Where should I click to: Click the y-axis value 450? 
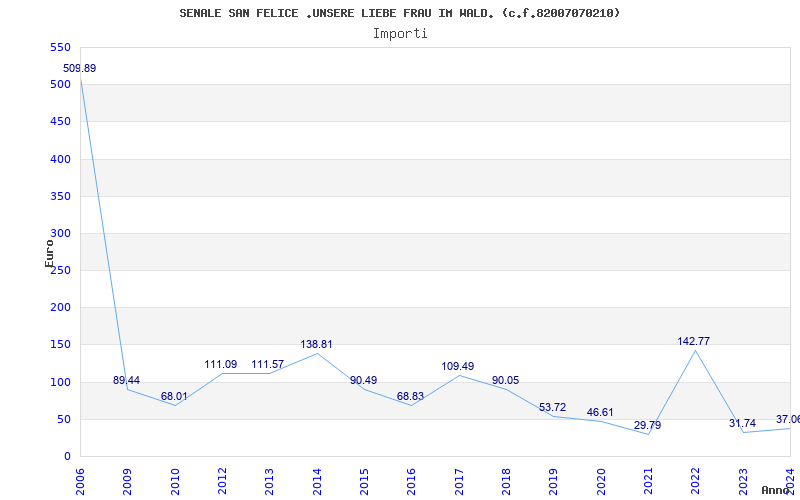pyautogui.click(x=60, y=122)
